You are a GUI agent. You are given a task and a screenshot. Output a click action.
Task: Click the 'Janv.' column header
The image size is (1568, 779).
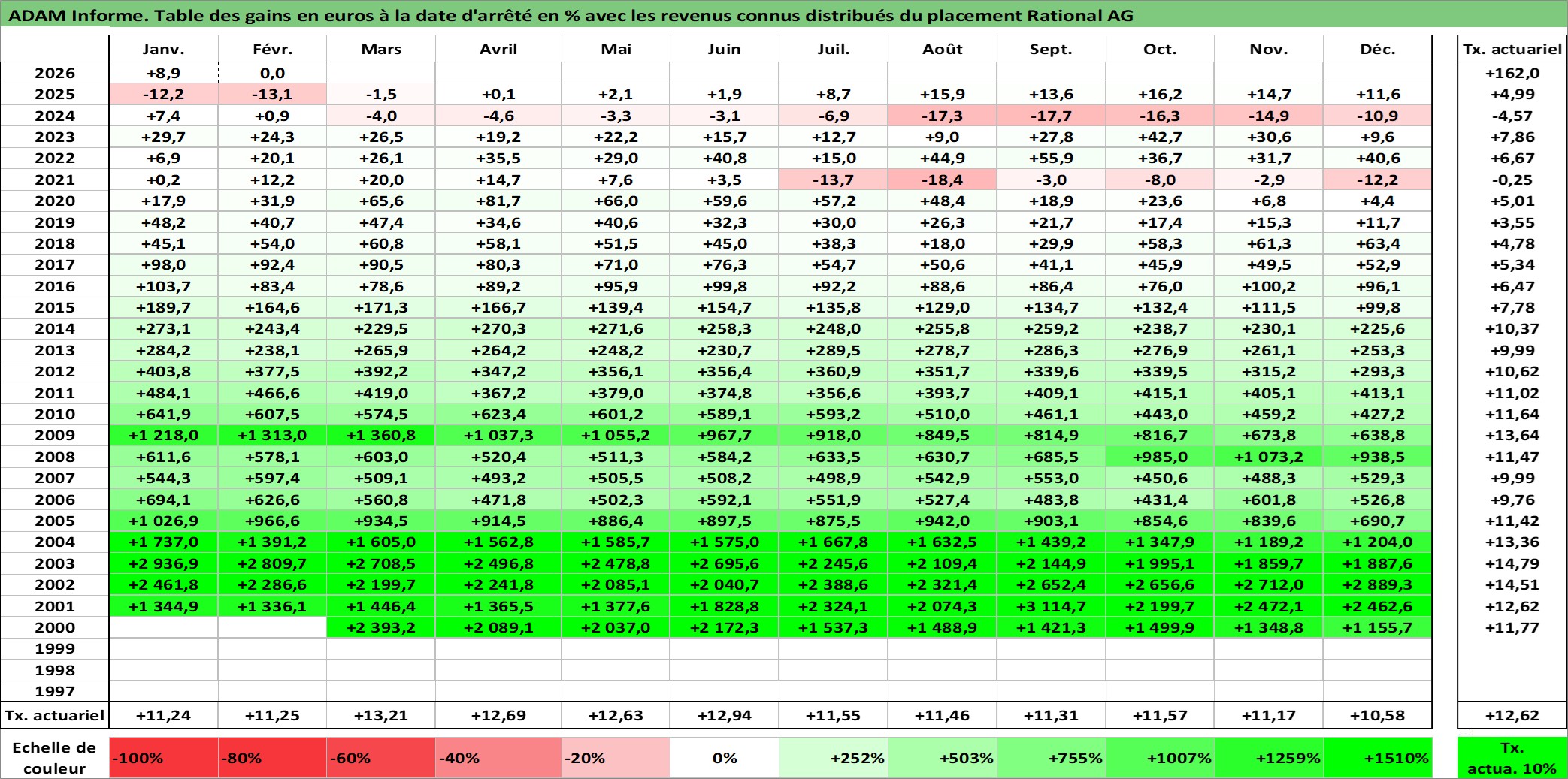(164, 49)
